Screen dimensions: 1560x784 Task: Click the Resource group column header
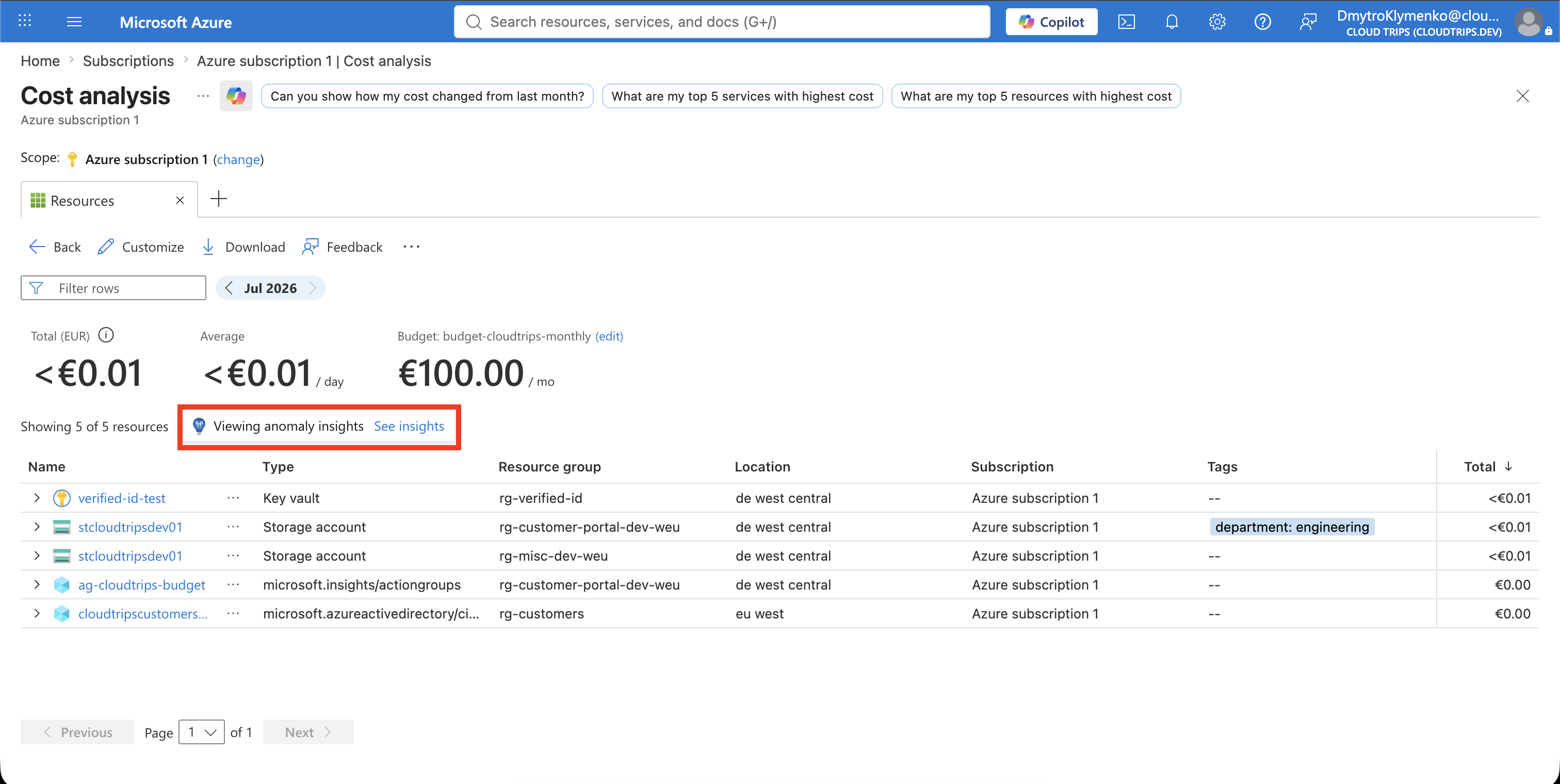click(549, 466)
